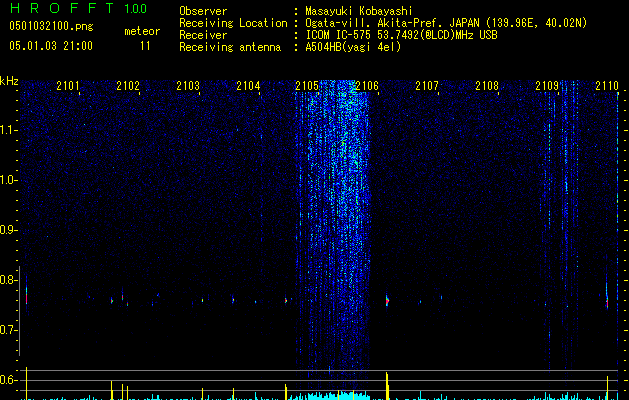Click the 1.1 kHz frequency label

pos(8,130)
